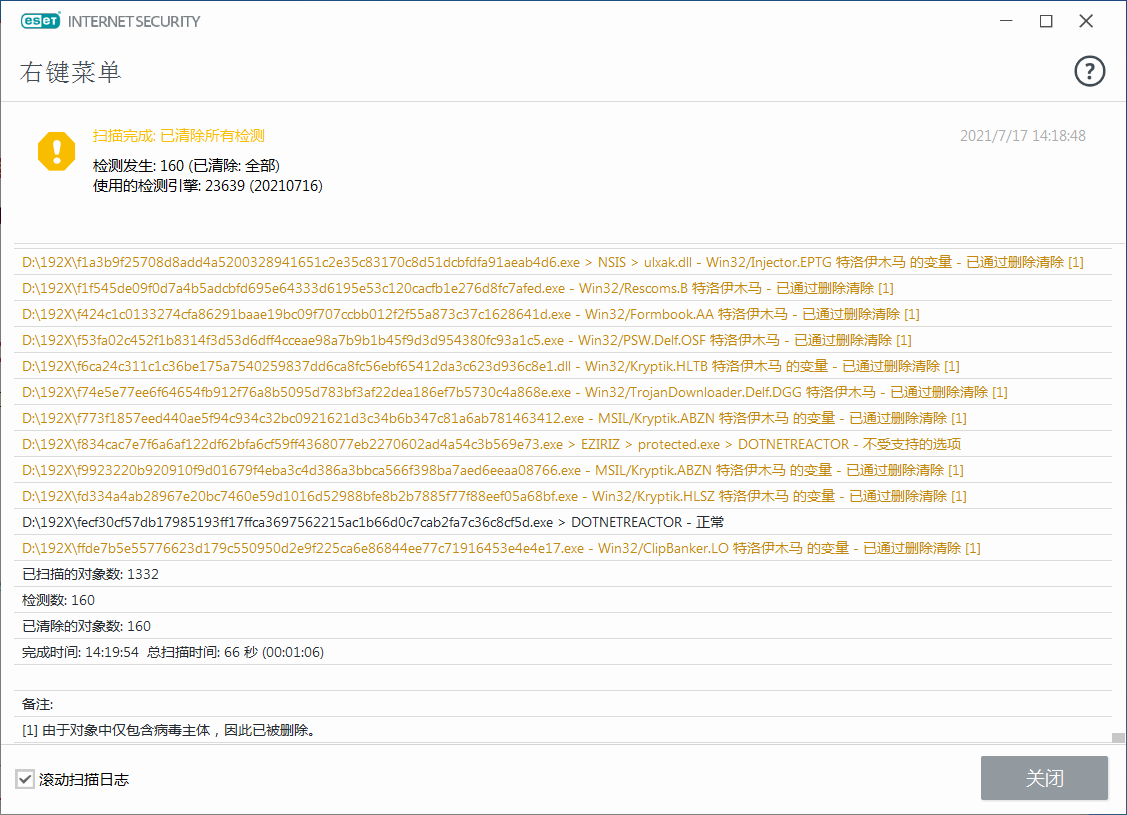The width and height of the screenshot is (1127, 815).
Task: Click the scan timestamp 2021/7/17 14:18:48
Action: click(x=1023, y=136)
